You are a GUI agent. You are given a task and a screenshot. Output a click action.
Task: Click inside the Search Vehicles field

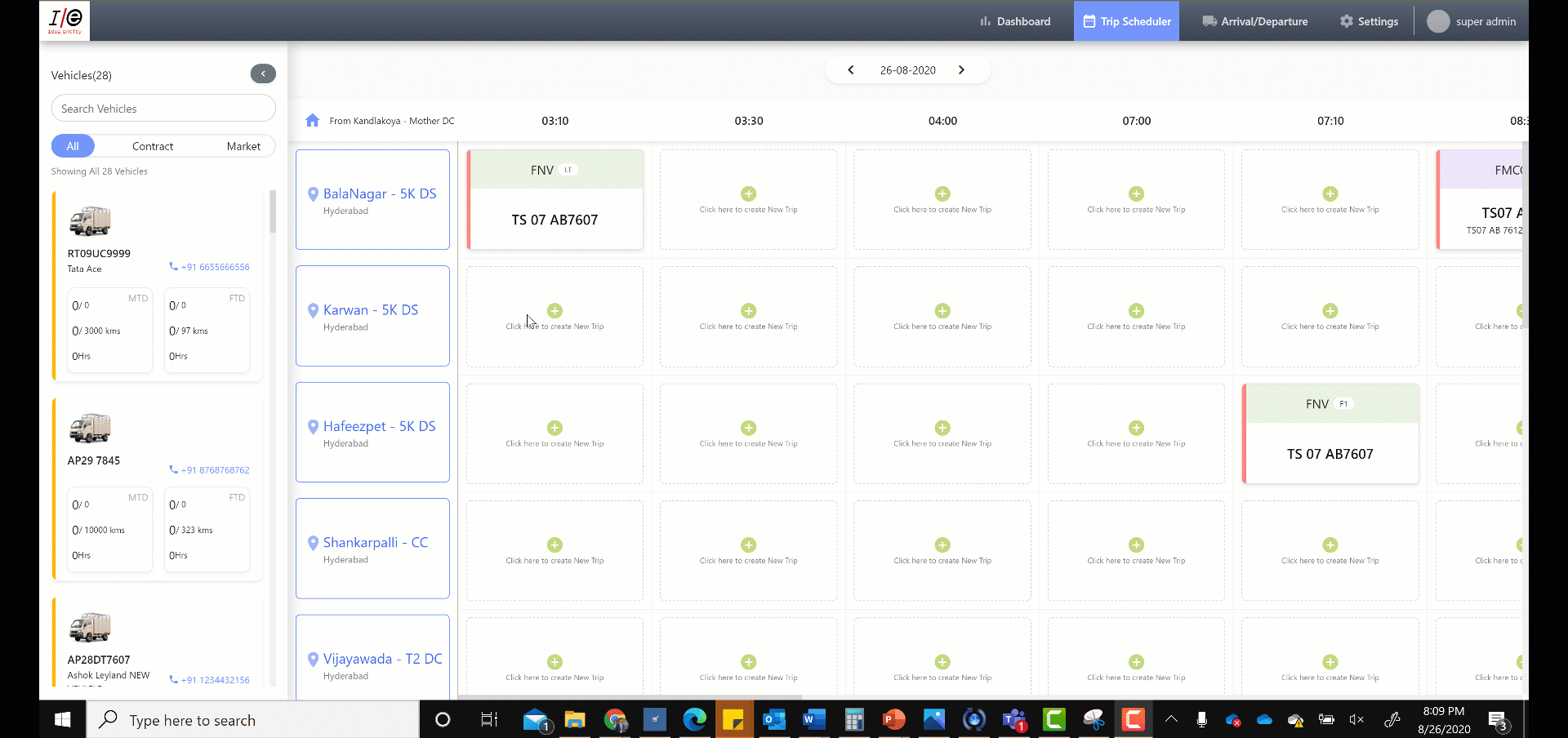tap(163, 108)
